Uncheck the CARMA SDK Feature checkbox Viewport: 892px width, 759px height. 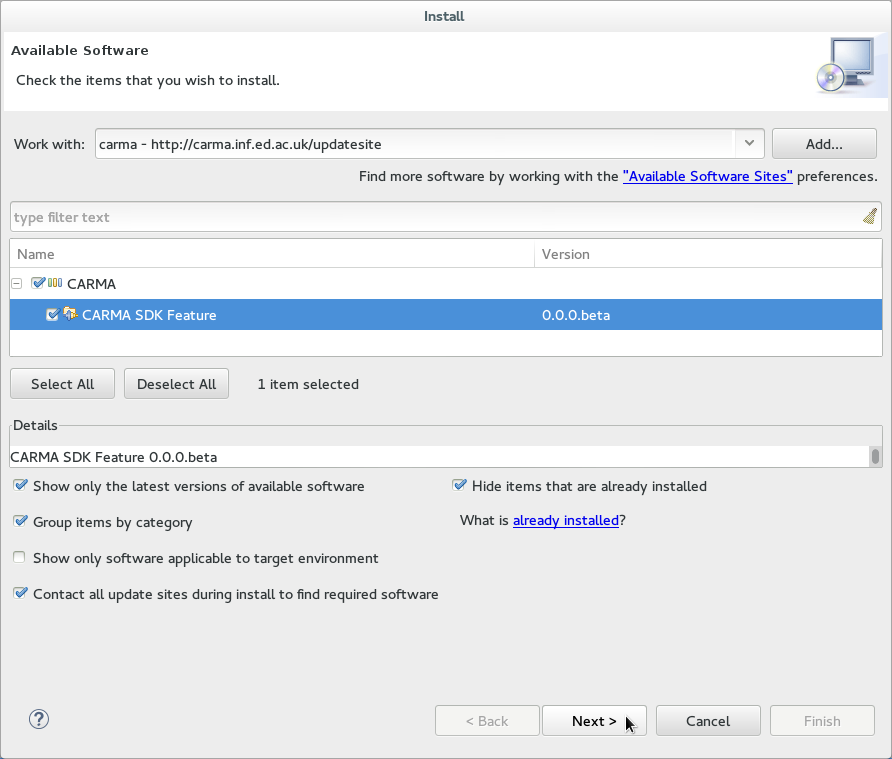point(52,315)
